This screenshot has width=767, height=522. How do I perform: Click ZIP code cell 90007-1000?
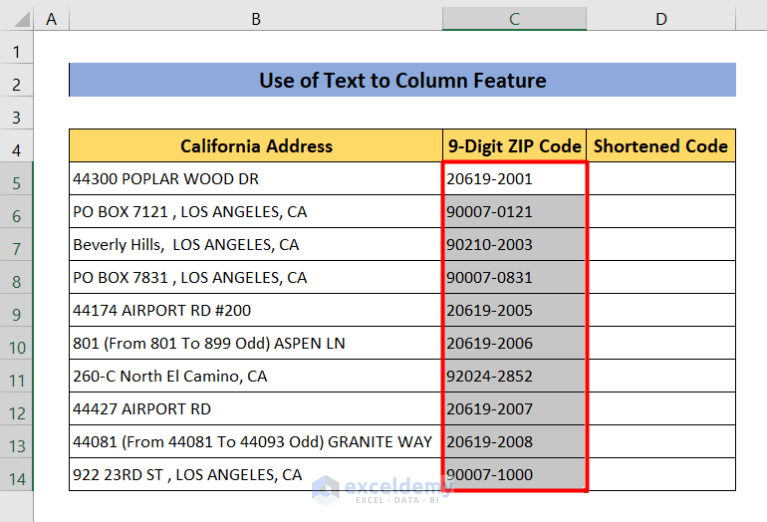coord(515,474)
